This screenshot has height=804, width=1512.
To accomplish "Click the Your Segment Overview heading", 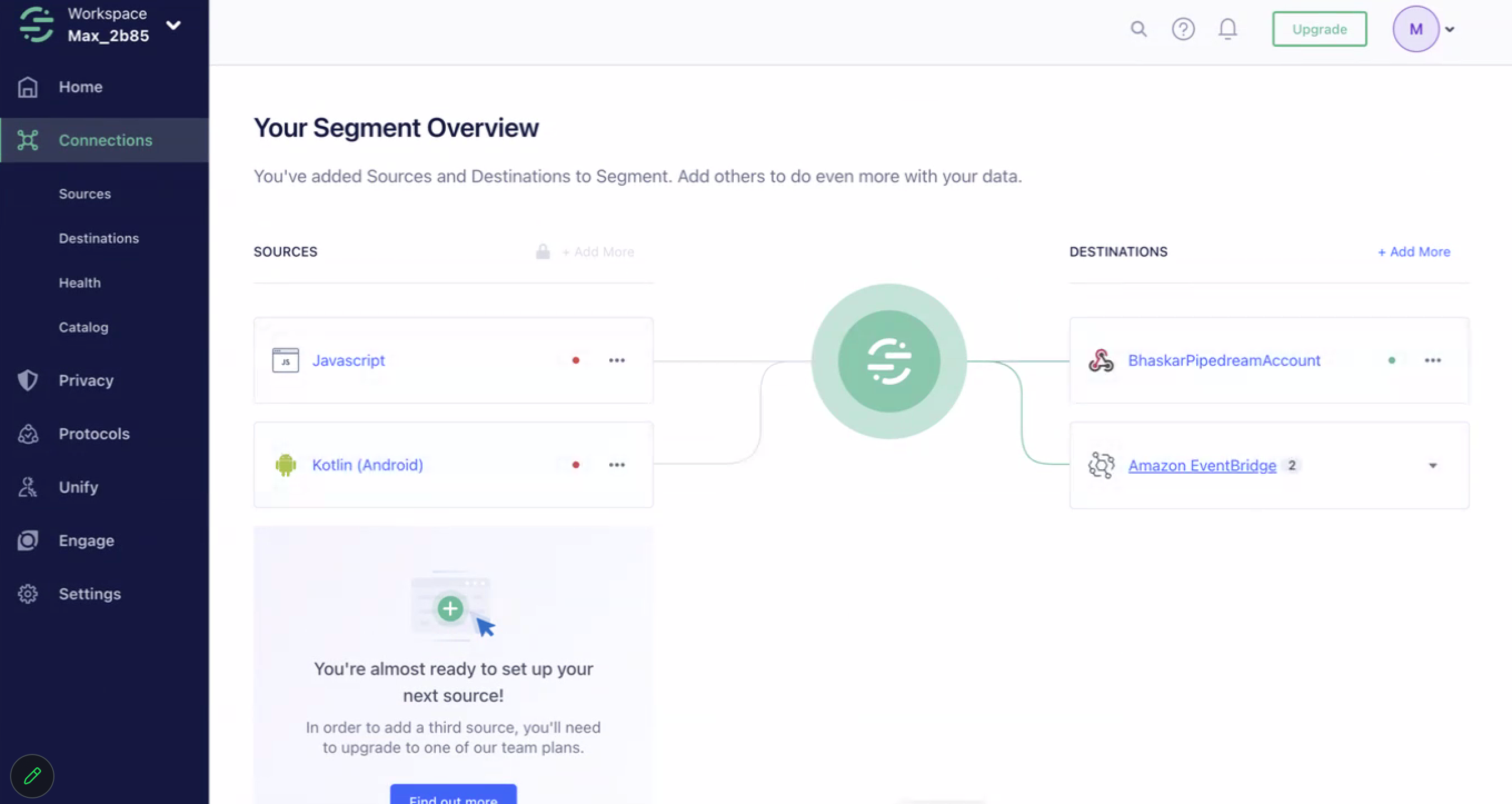I will (x=396, y=127).
